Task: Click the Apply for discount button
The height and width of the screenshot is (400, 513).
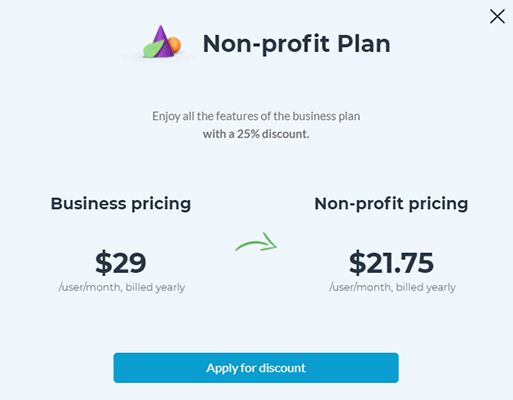Action: pos(256,368)
